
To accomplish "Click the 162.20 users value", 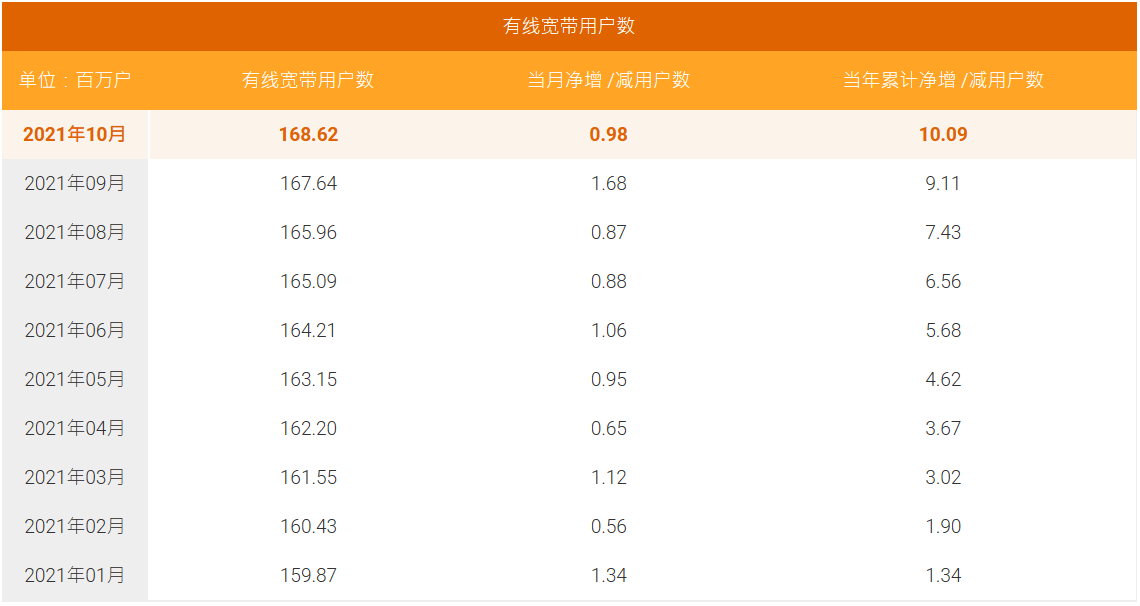I will 308,428.
